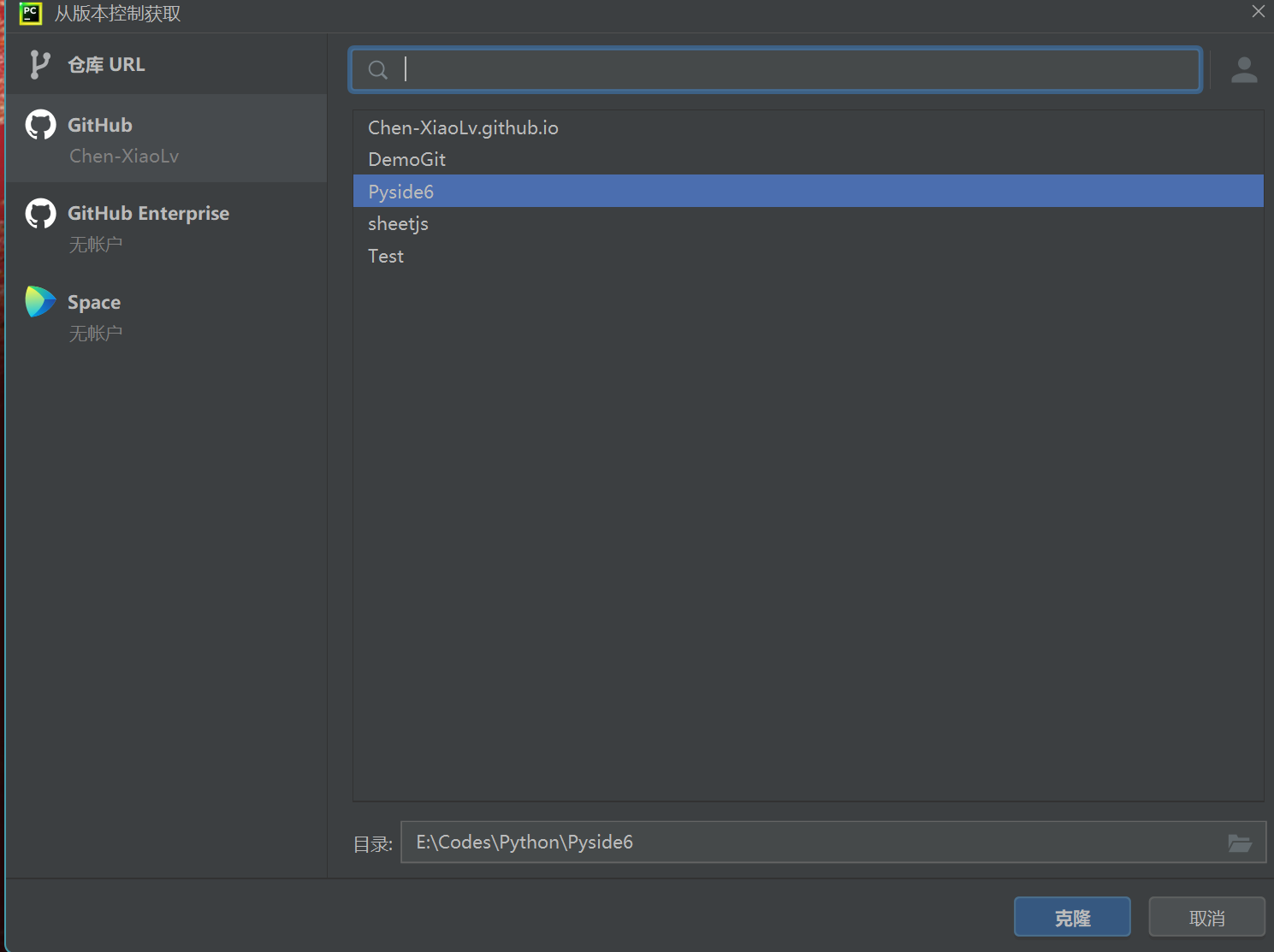The image size is (1274, 952).
Task: Focus the repository search field
Action: pyautogui.click(x=775, y=70)
